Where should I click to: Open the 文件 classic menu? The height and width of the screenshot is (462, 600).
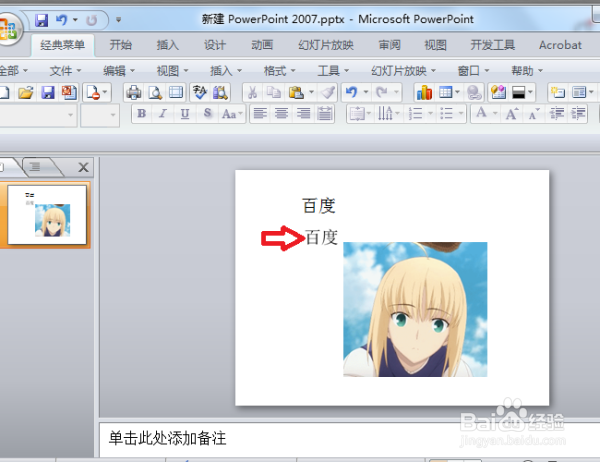pos(65,71)
